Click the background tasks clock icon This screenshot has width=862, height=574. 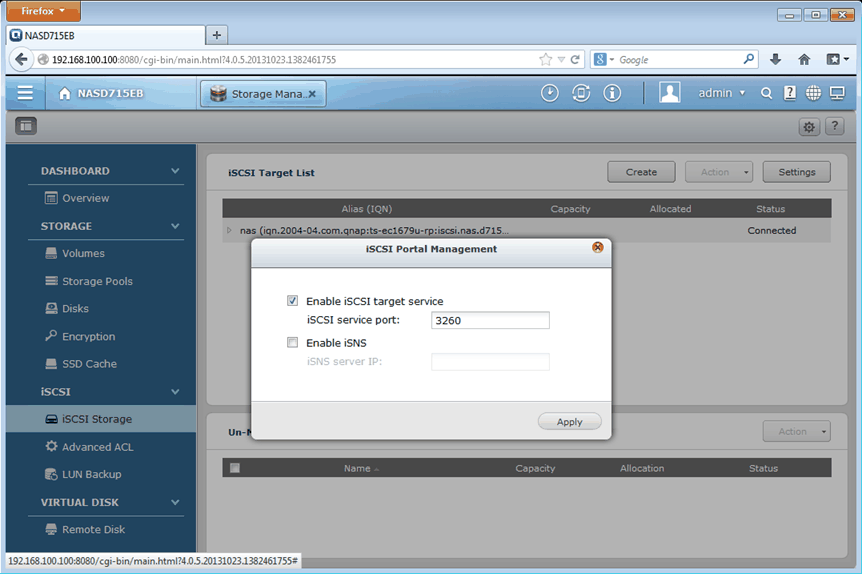click(550, 93)
